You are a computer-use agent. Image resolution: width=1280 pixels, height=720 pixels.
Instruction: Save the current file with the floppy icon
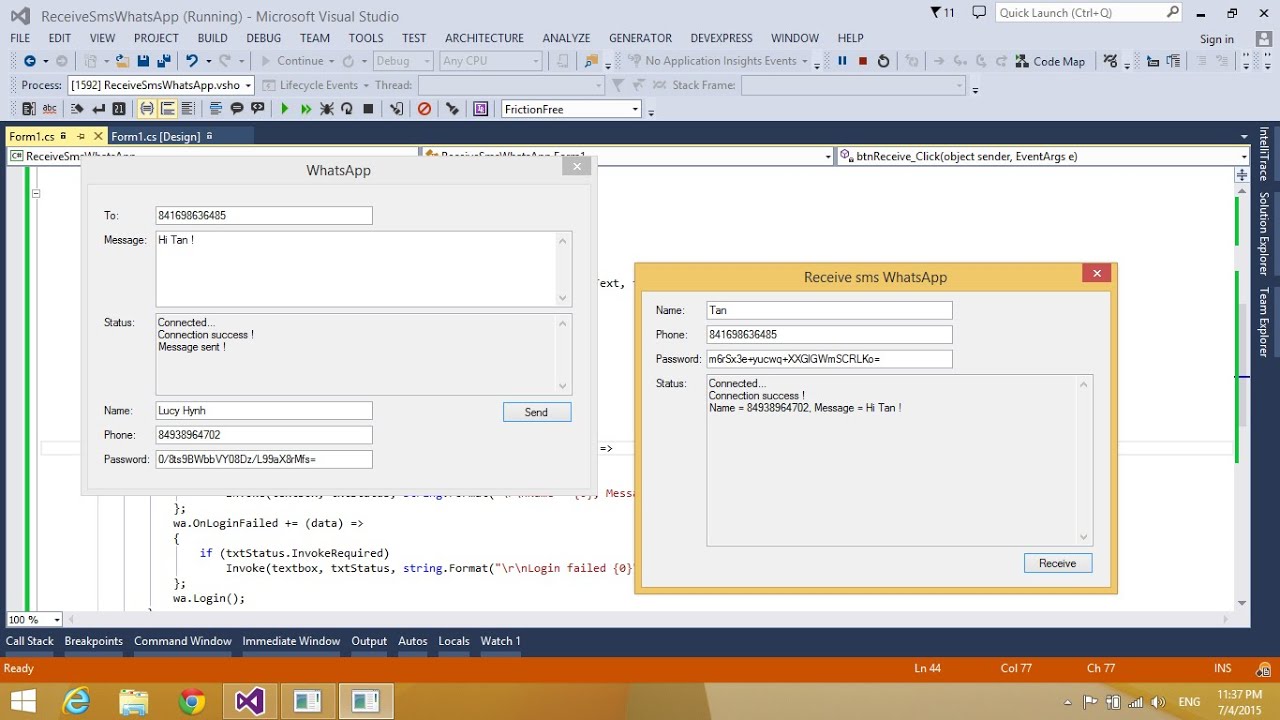pyautogui.click(x=144, y=61)
